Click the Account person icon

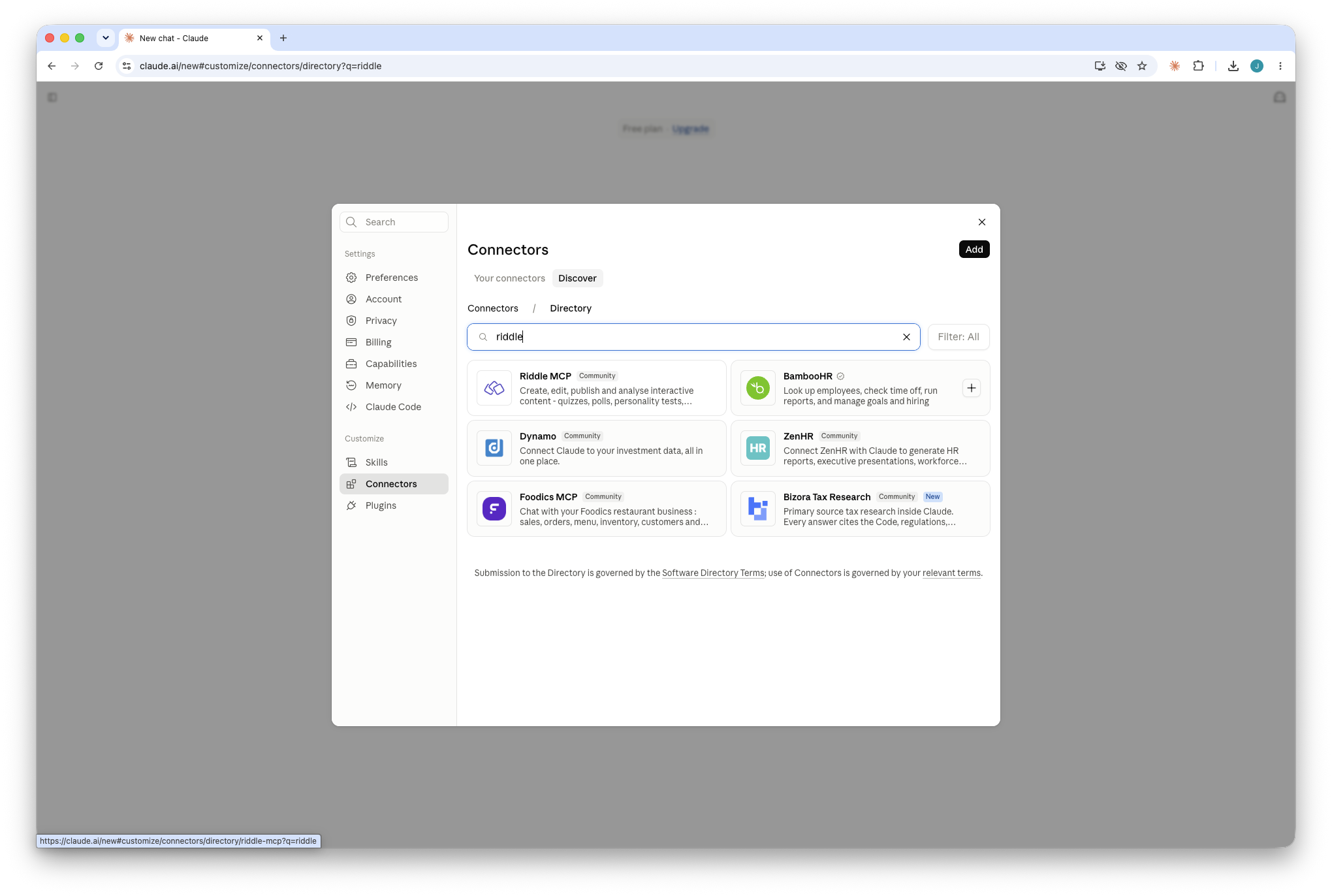pyautogui.click(x=351, y=299)
